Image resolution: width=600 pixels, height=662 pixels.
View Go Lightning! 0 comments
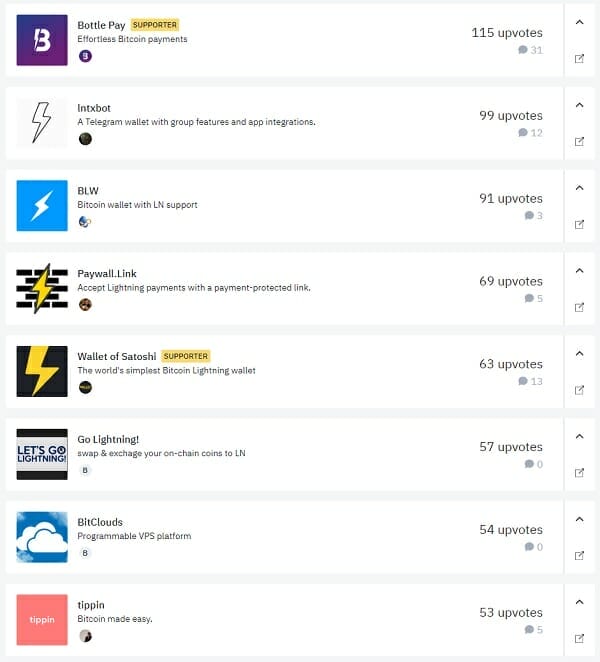[534, 464]
